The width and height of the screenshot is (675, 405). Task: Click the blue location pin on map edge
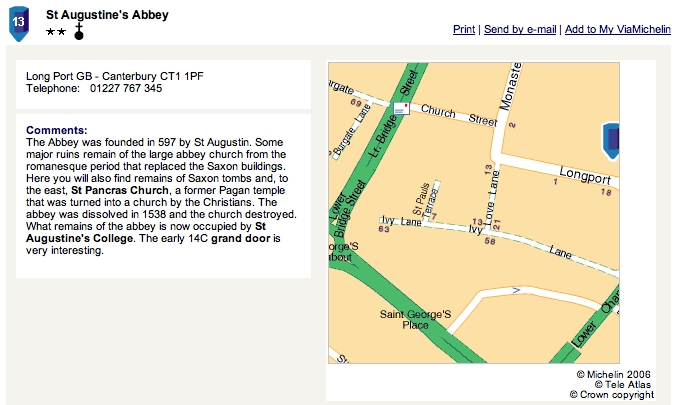610,141
